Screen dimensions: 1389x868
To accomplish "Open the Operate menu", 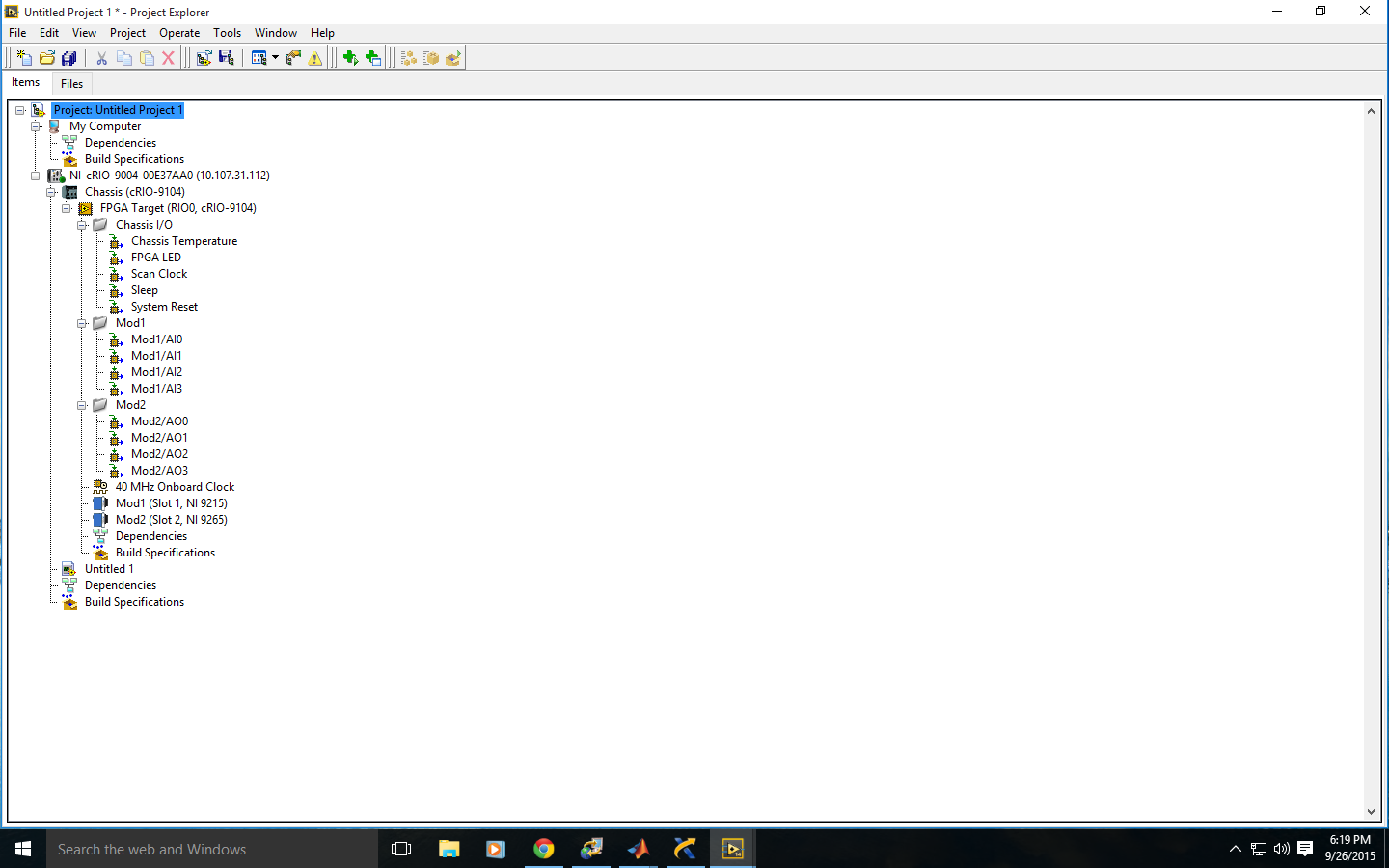I will [x=179, y=33].
